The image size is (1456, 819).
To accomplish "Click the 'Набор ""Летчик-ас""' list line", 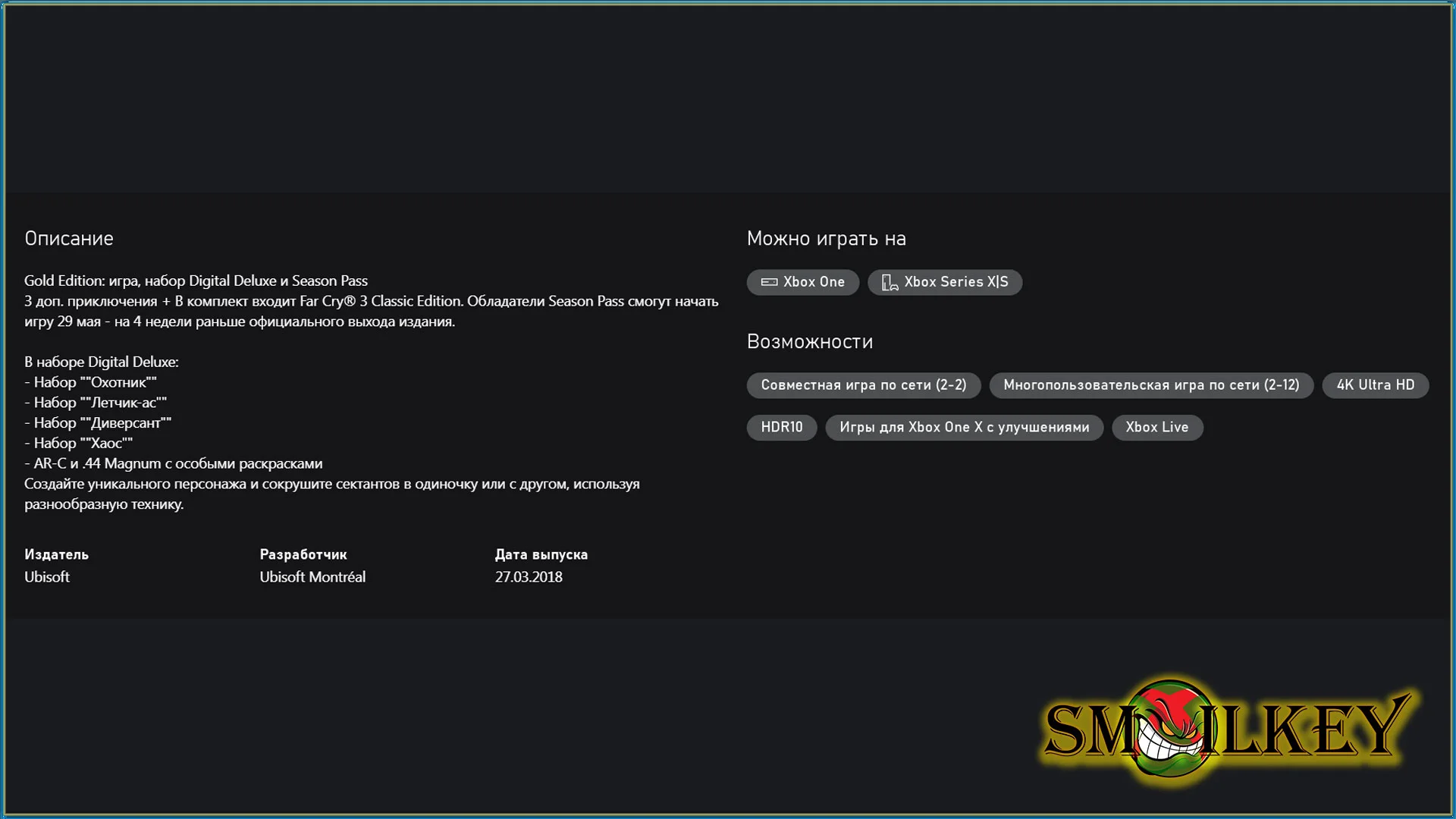I will 96,403.
